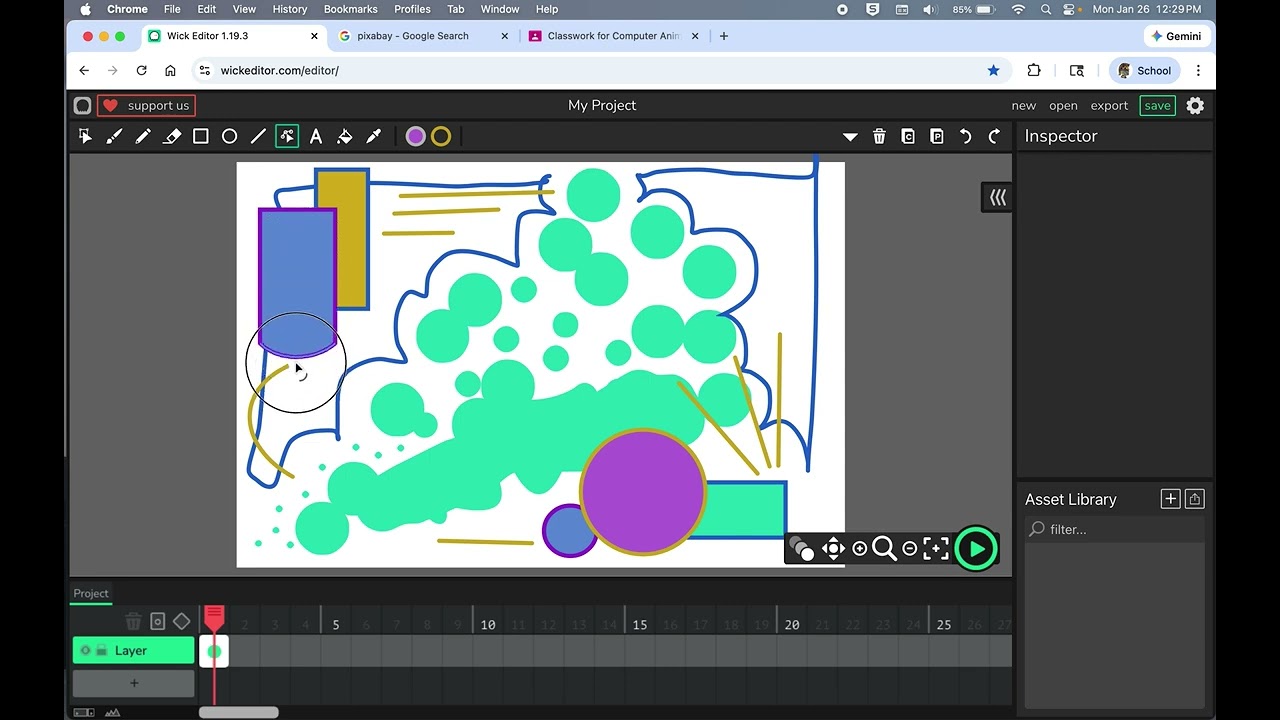Select the Text tool
The height and width of the screenshot is (720, 1280).
coord(316,136)
